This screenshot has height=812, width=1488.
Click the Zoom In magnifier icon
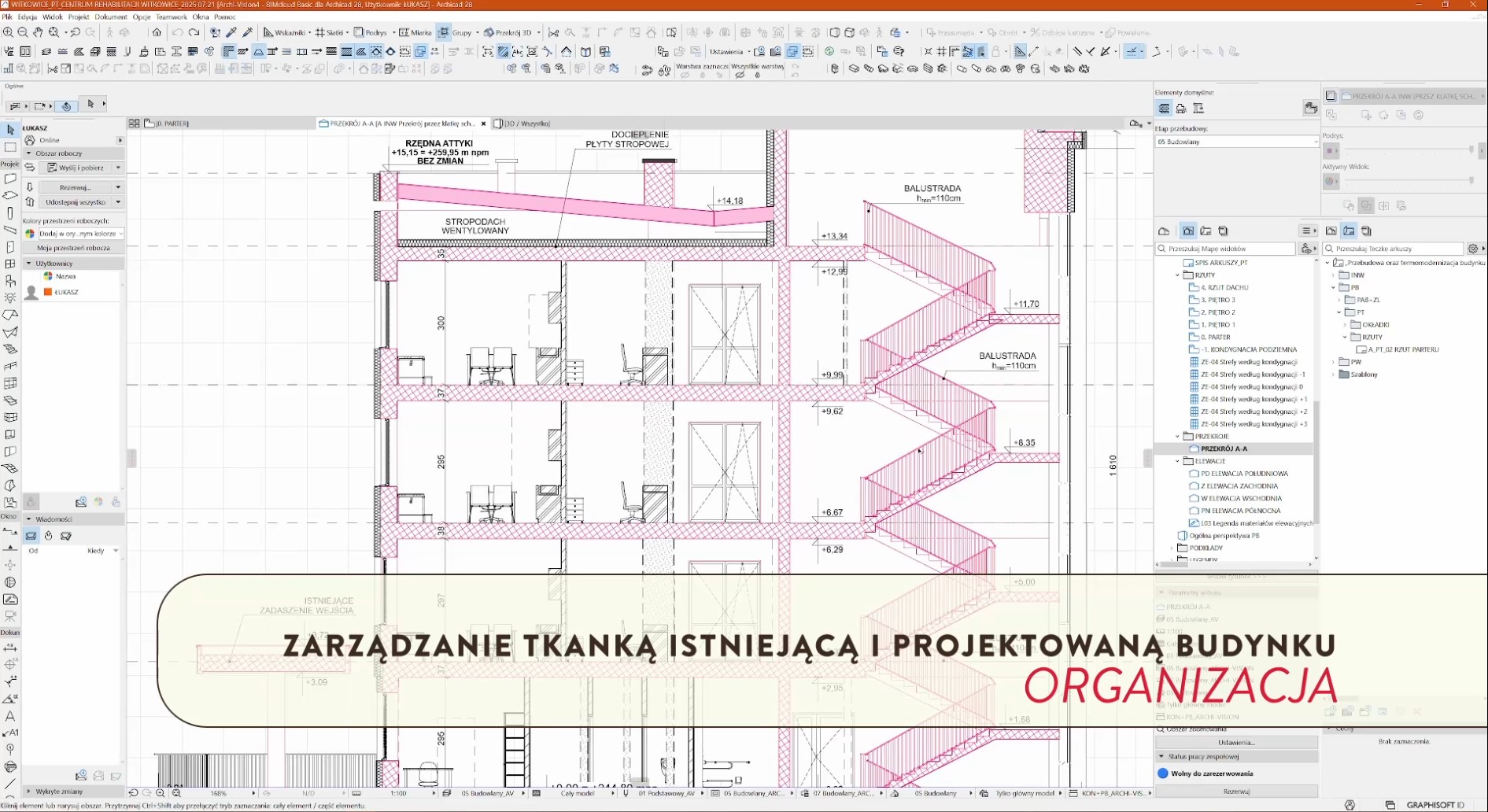(8, 32)
